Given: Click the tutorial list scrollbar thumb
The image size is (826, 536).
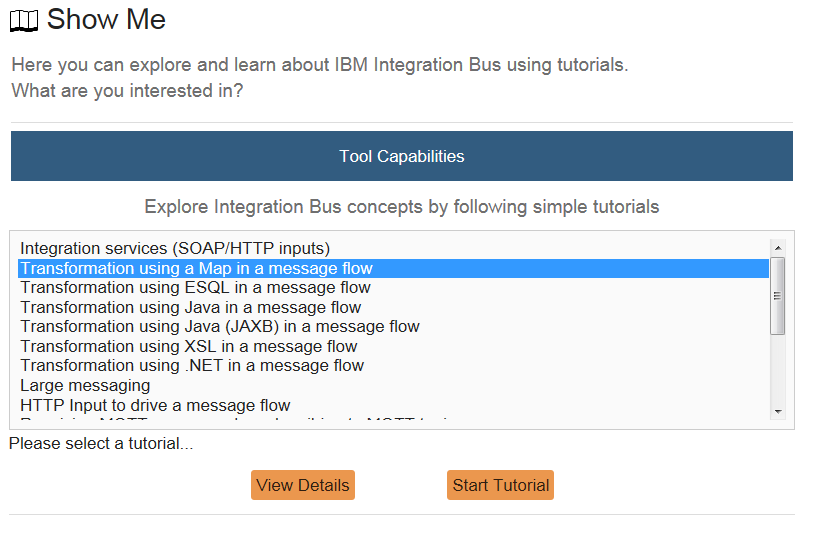Looking at the screenshot, I should click(777, 295).
